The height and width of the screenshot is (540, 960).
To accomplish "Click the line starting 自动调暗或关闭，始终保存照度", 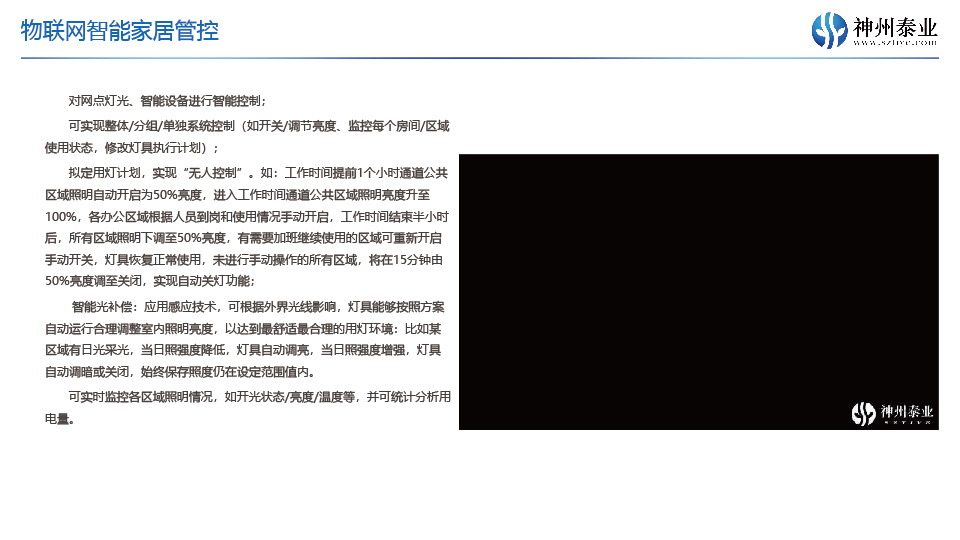I will click(181, 372).
